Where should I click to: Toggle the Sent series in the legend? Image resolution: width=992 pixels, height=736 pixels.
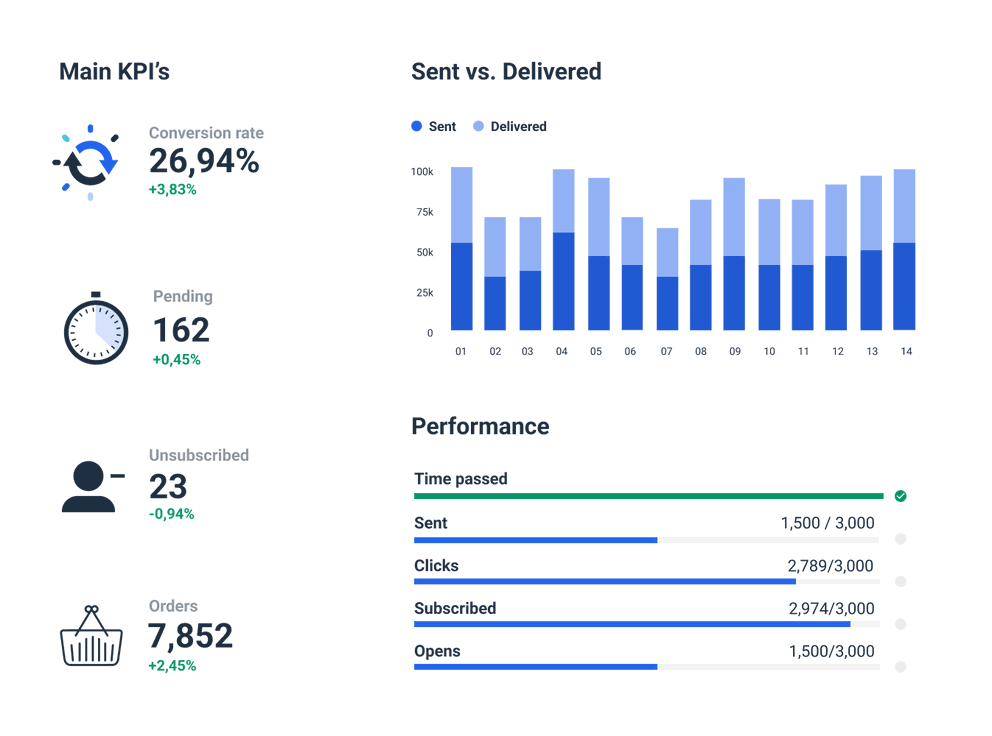pyautogui.click(x=432, y=126)
